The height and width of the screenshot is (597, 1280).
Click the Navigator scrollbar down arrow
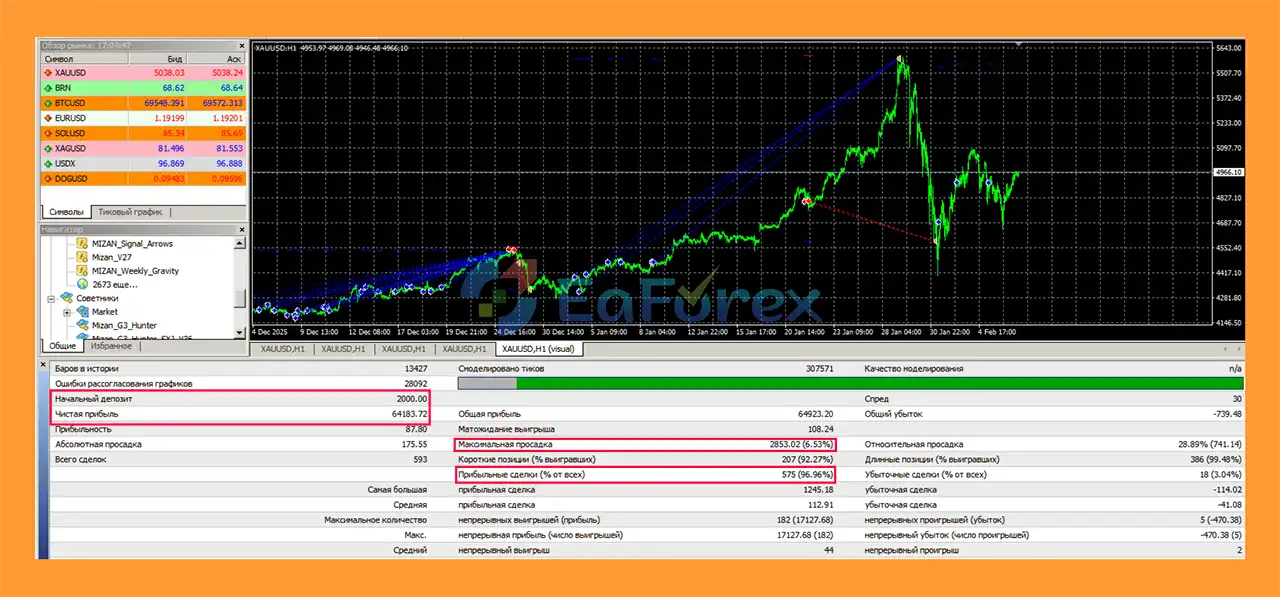pos(240,333)
